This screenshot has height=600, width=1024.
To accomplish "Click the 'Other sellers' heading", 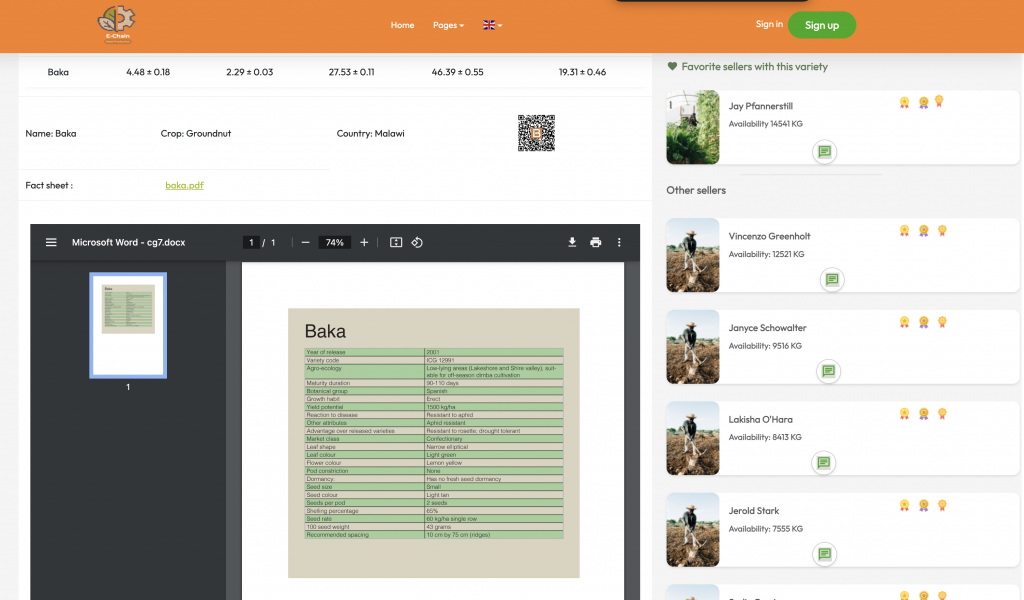I will pyautogui.click(x=696, y=190).
